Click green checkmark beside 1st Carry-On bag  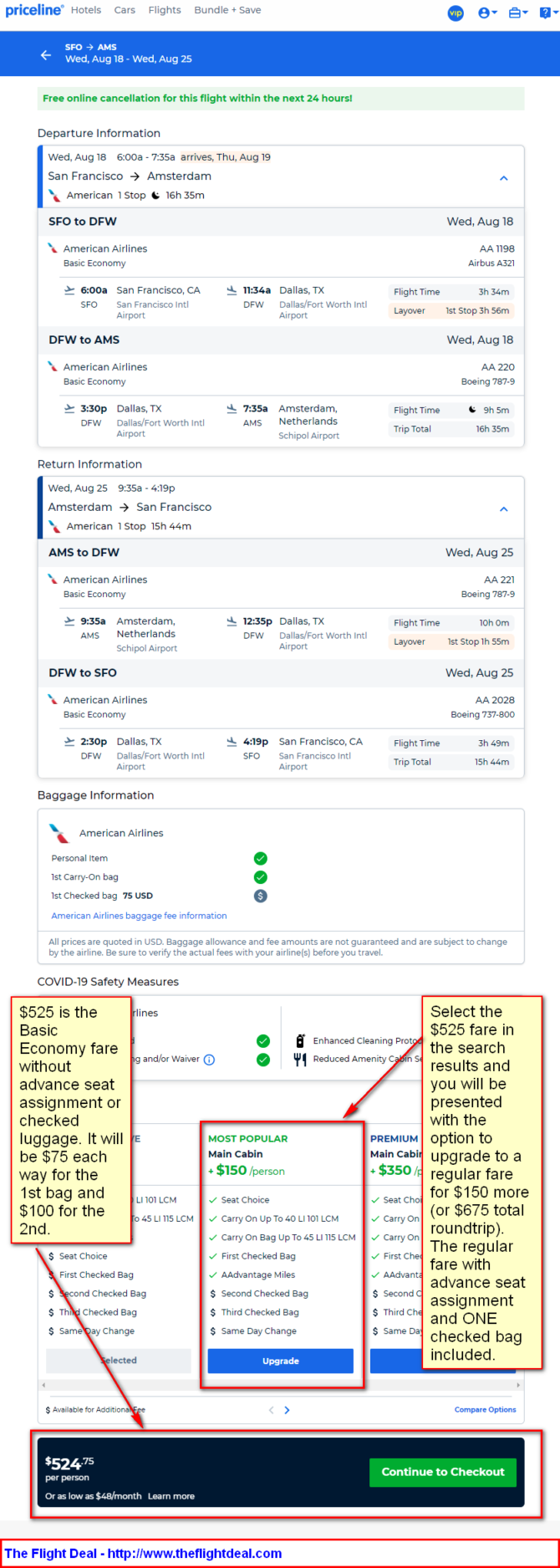[x=261, y=877]
